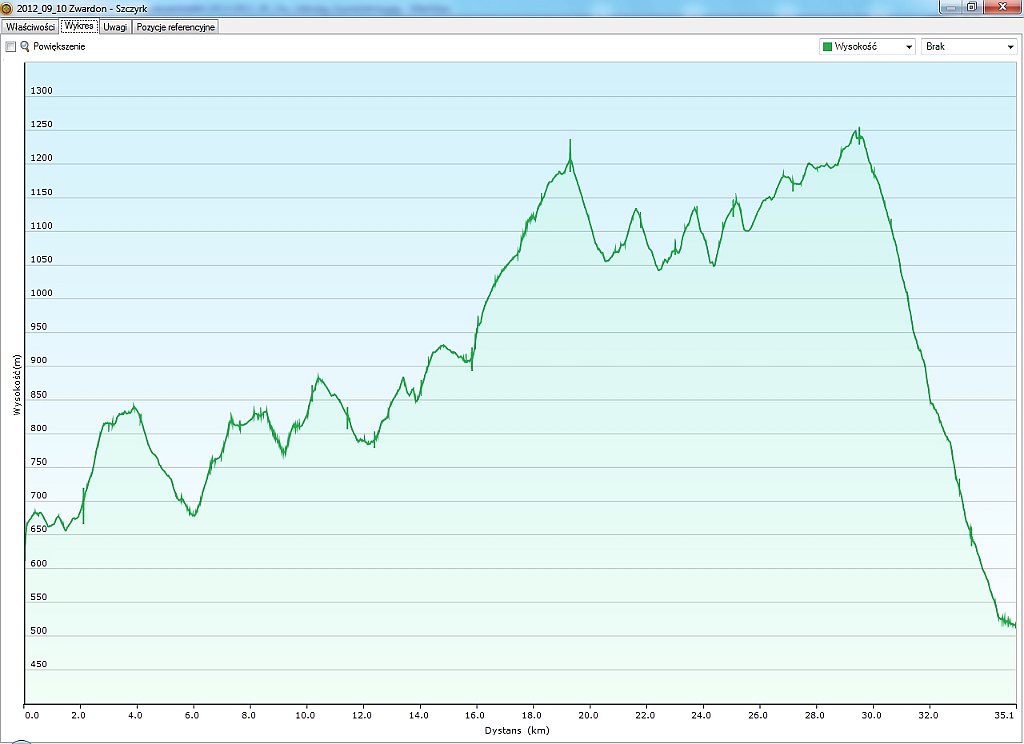Click the Dystans (km) horizontal axis label
This screenshot has height=744, width=1024.
coord(518,731)
